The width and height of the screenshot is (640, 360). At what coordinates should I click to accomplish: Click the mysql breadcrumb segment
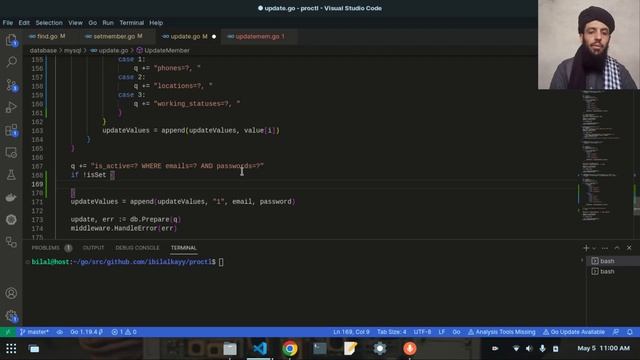(72, 51)
